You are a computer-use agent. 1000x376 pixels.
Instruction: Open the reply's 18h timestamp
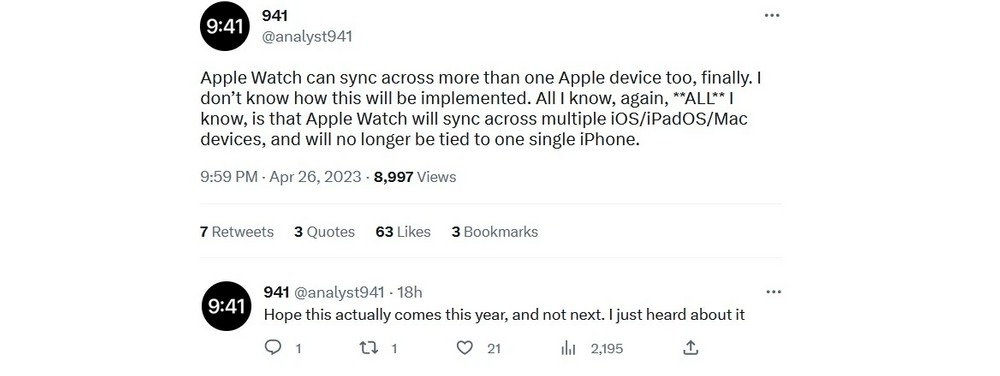coord(409,293)
